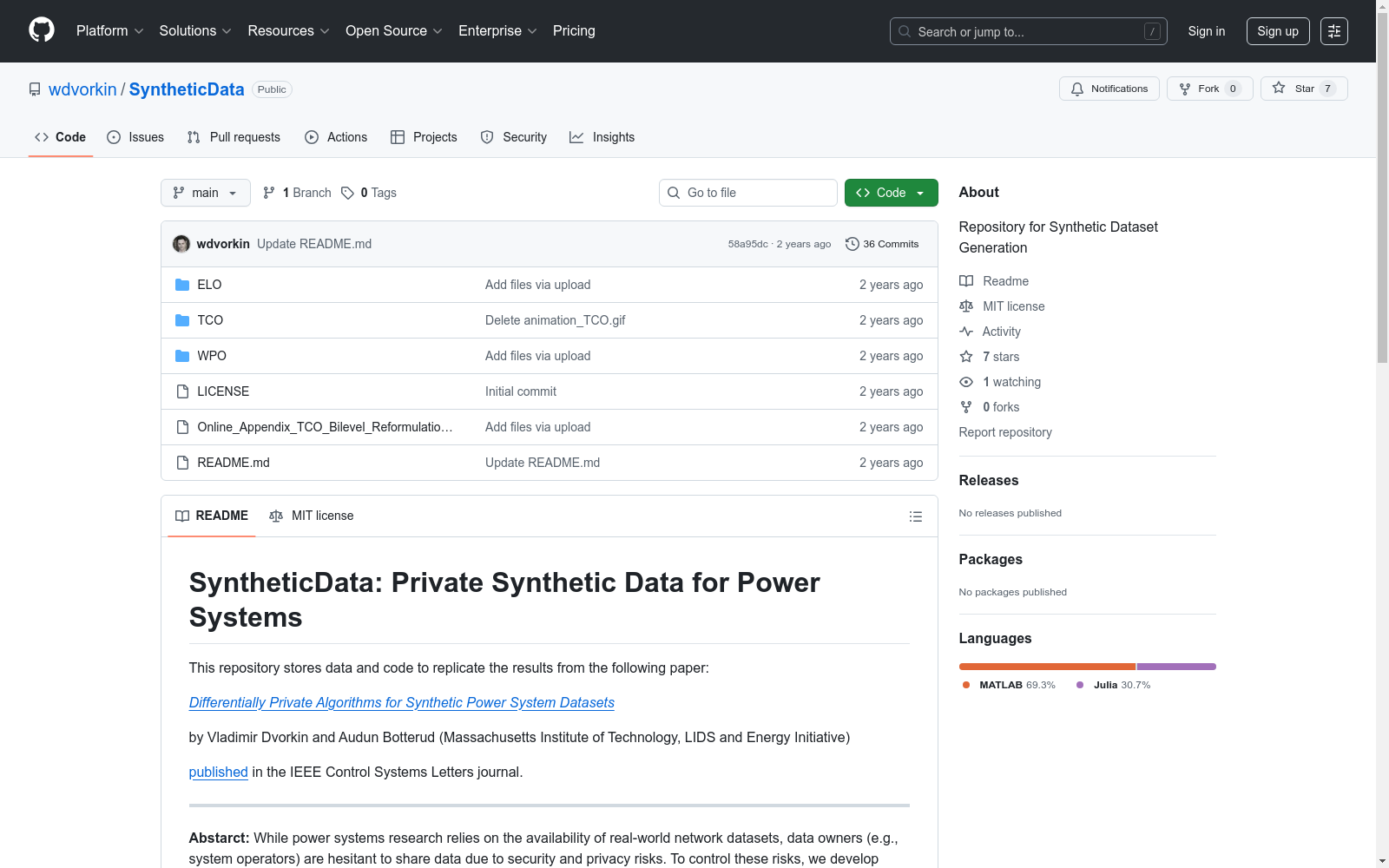
Task: Open the Actions tab
Action: pos(336,137)
